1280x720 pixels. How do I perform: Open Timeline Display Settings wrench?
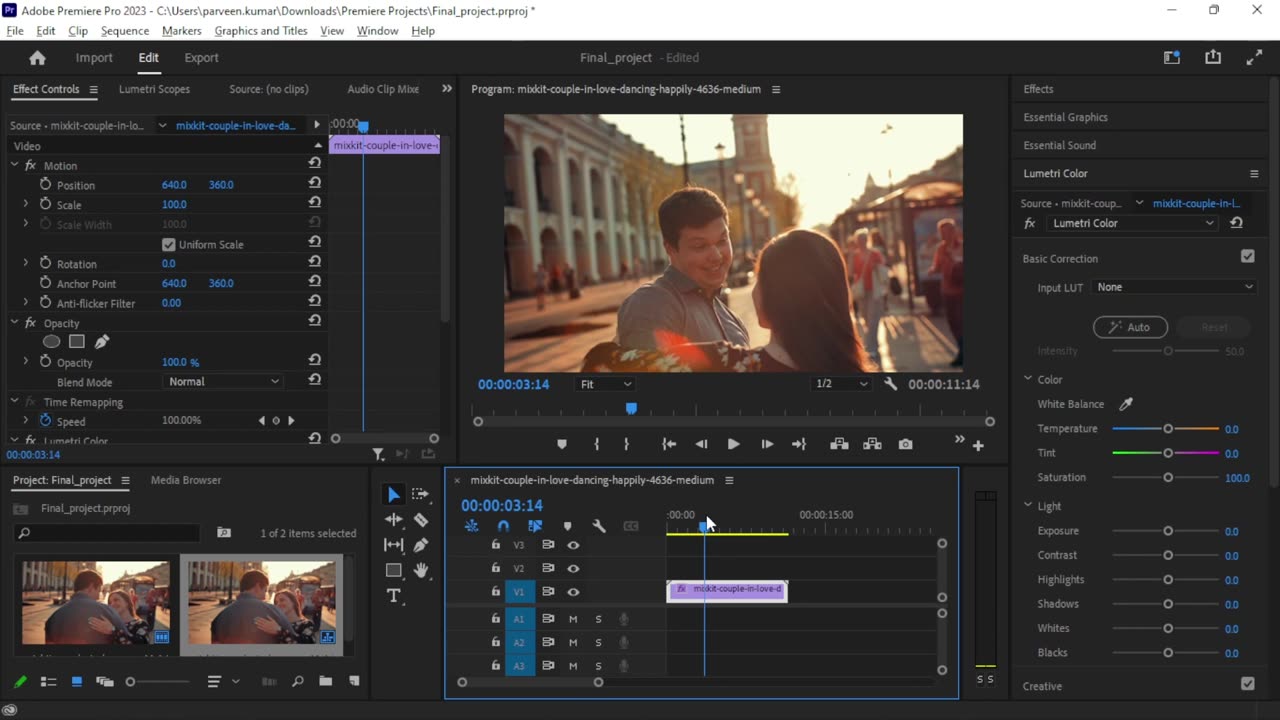pos(599,526)
